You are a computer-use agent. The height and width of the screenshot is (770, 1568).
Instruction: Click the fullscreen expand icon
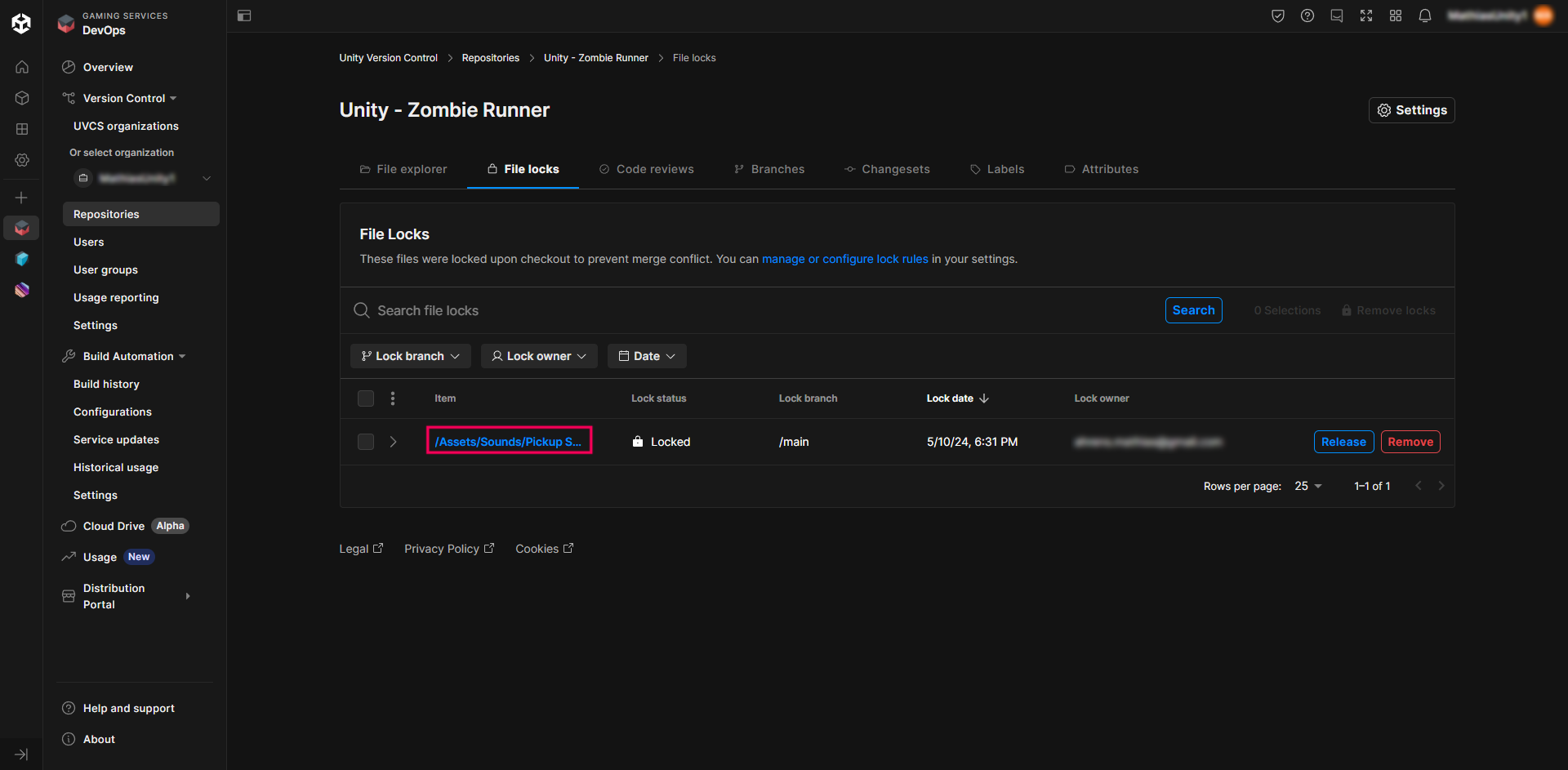click(1365, 16)
